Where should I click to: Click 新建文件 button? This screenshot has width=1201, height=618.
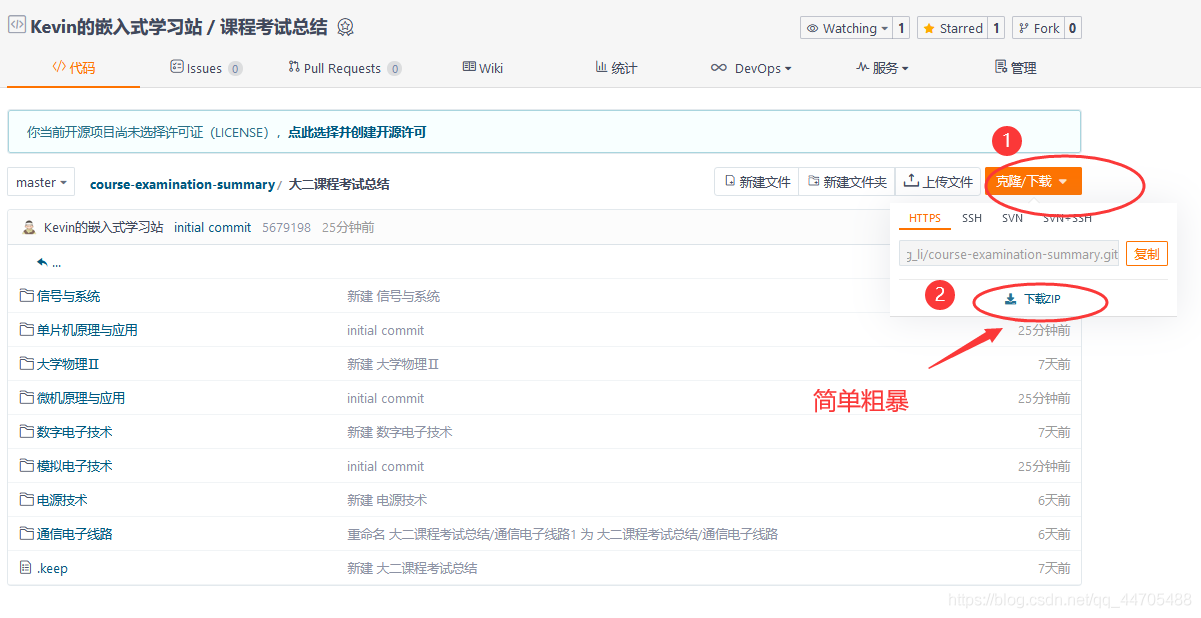pyautogui.click(x=757, y=182)
